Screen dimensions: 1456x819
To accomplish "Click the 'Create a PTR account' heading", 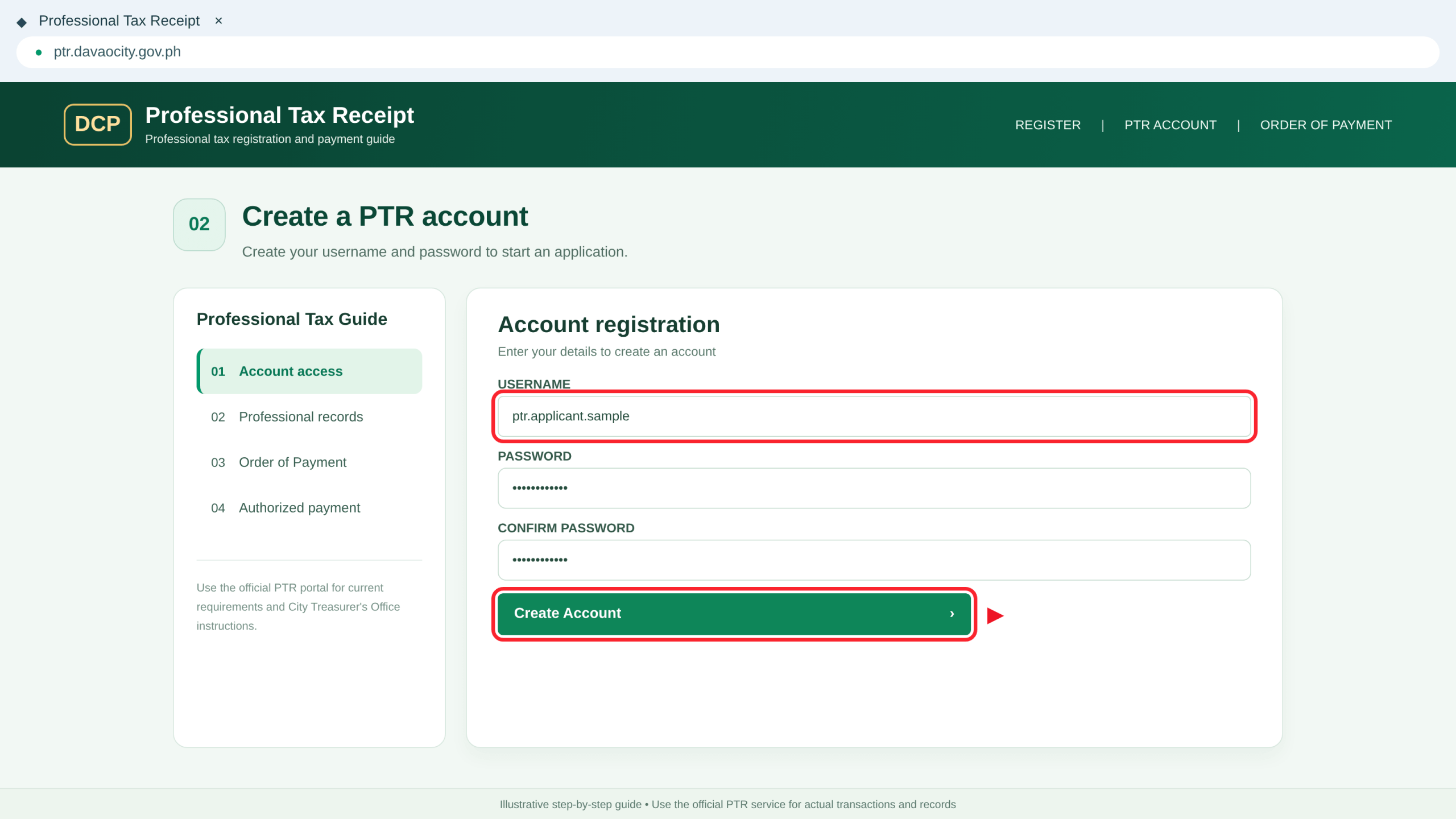I will click(x=385, y=217).
